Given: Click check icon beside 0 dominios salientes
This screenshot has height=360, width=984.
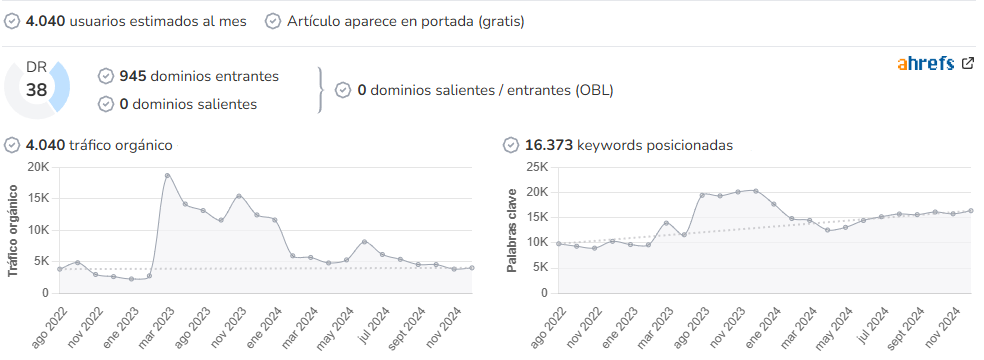Looking at the screenshot, I should pos(106,104).
